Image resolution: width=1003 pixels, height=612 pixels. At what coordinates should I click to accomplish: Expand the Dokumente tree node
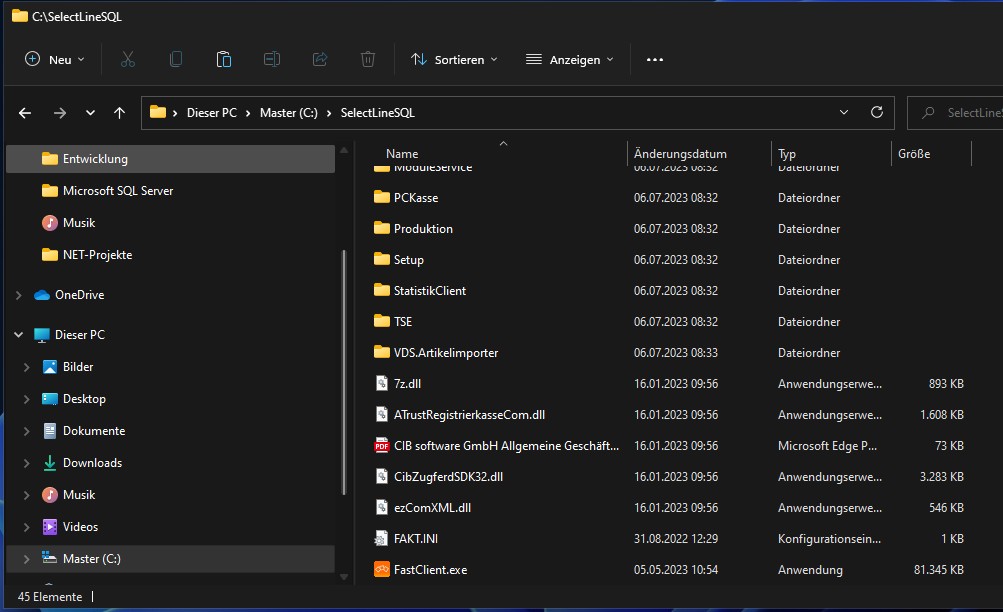point(26,431)
